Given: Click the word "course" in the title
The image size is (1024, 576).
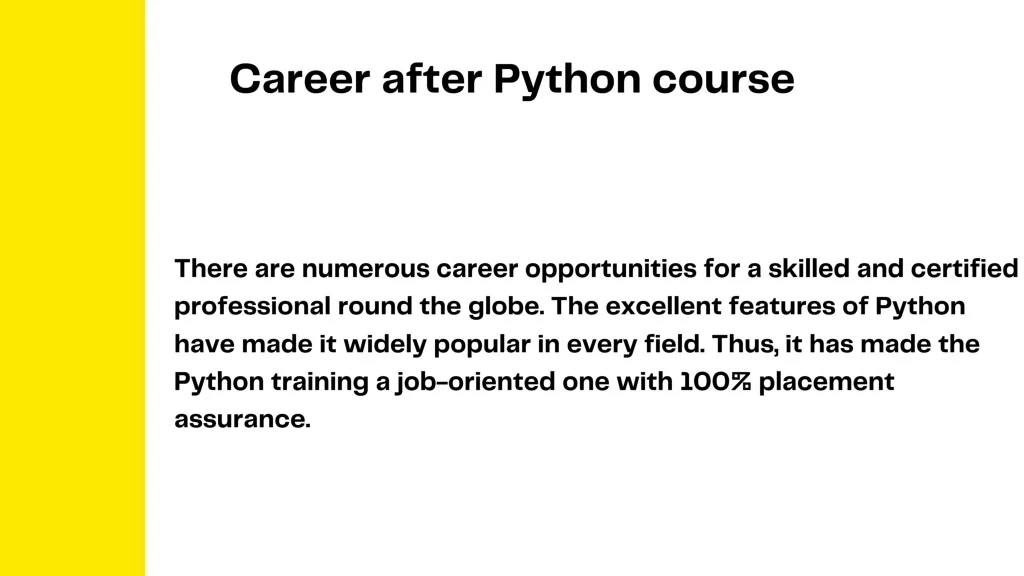Looking at the screenshot, I should coord(723,79).
